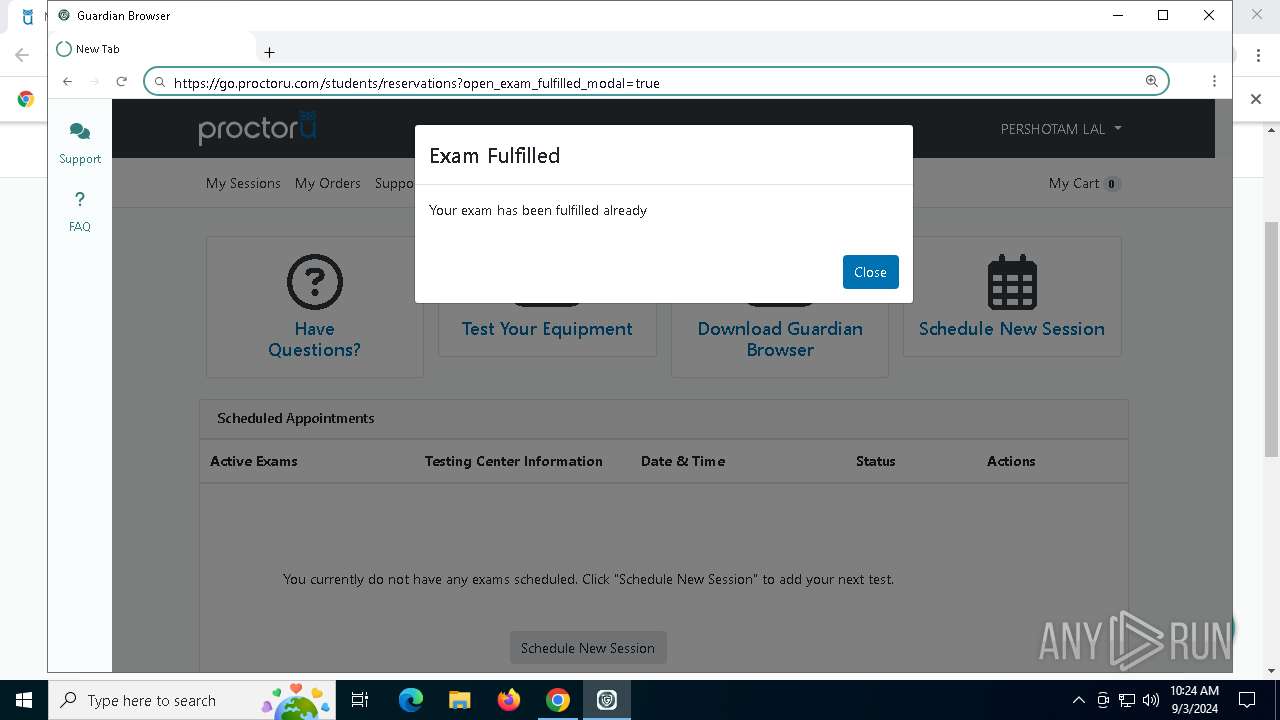Open the Test Your Equipment link
This screenshot has height=720, width=1280.
point(547,329)
